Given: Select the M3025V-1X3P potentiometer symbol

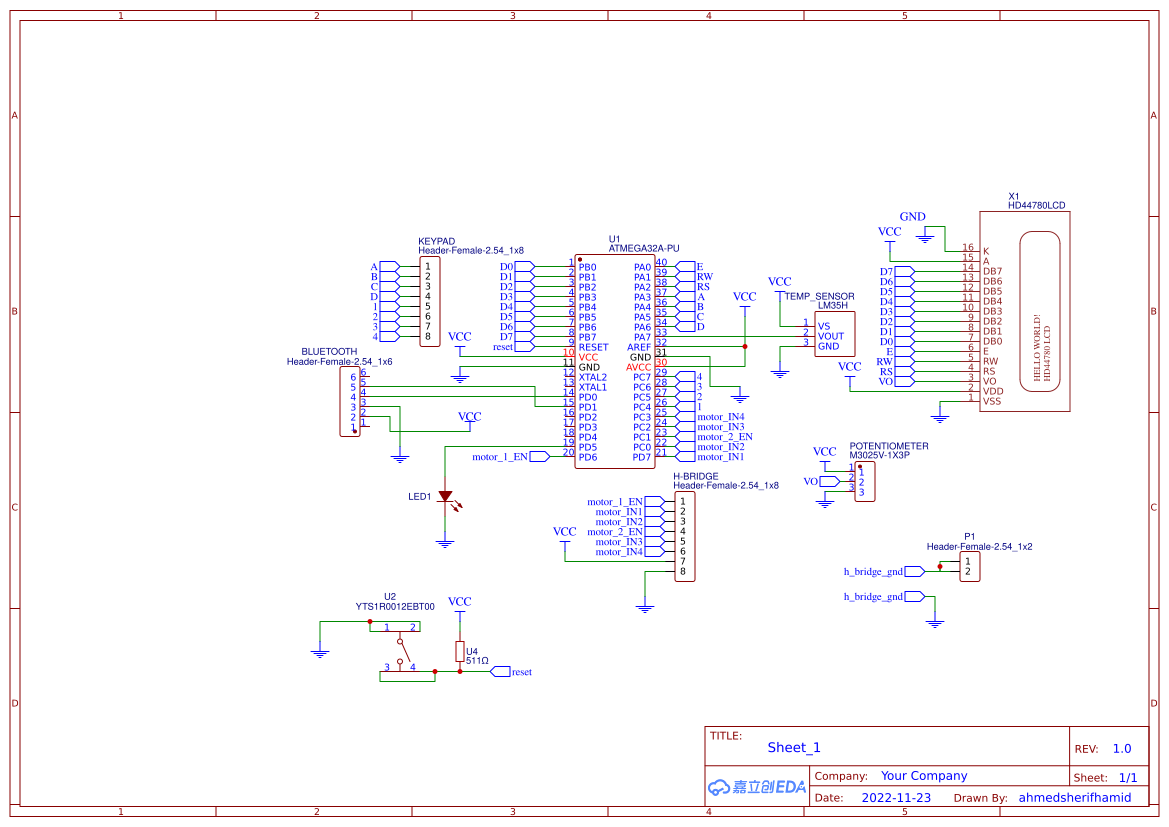Looking at the screenshot, I should pyautogui.click(x=866, y=480).
